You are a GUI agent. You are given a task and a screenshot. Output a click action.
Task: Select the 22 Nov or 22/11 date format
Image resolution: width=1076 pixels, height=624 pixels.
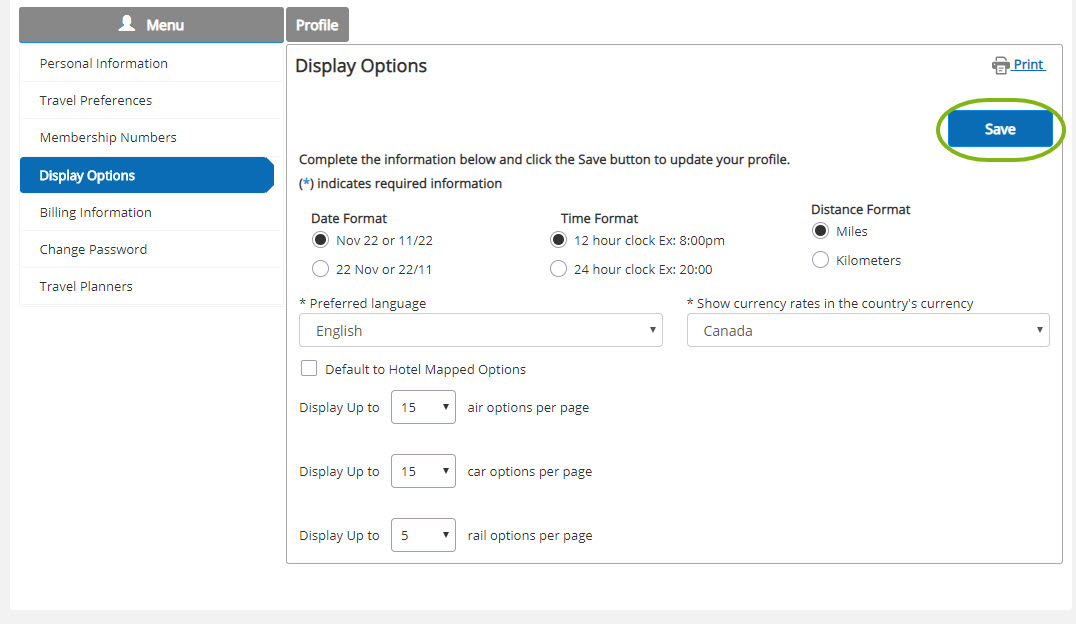pyautogui.click(x=320, y=269)
